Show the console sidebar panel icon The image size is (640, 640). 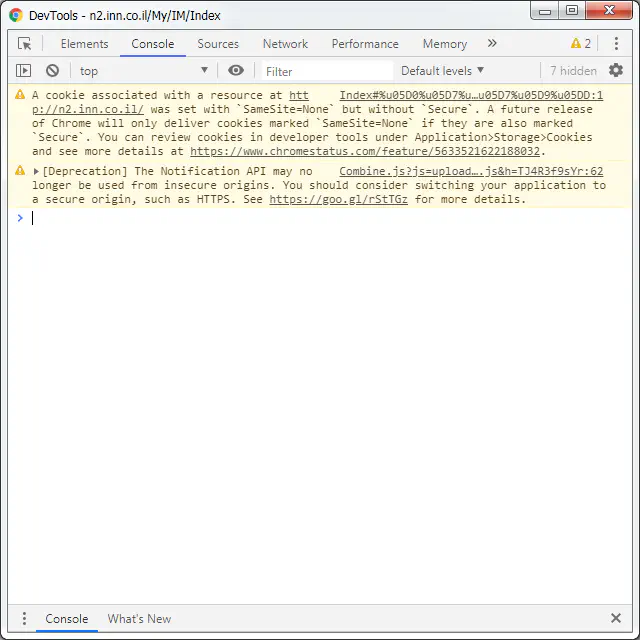point(24,71)
